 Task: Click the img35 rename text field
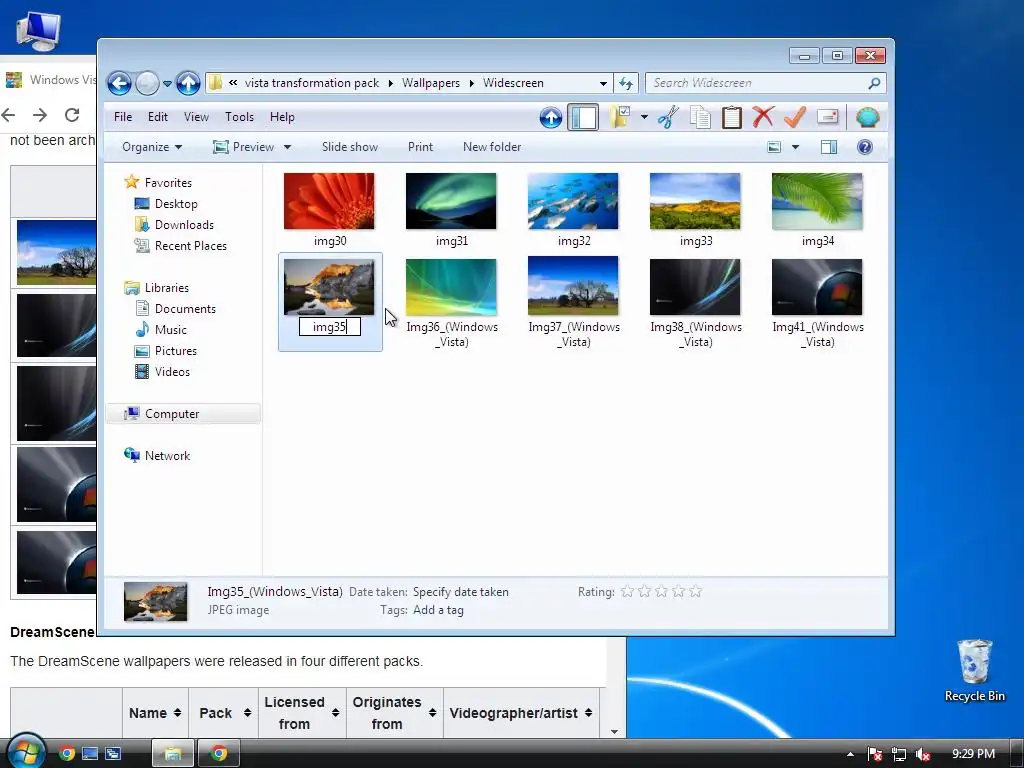[x=330, y=327]
